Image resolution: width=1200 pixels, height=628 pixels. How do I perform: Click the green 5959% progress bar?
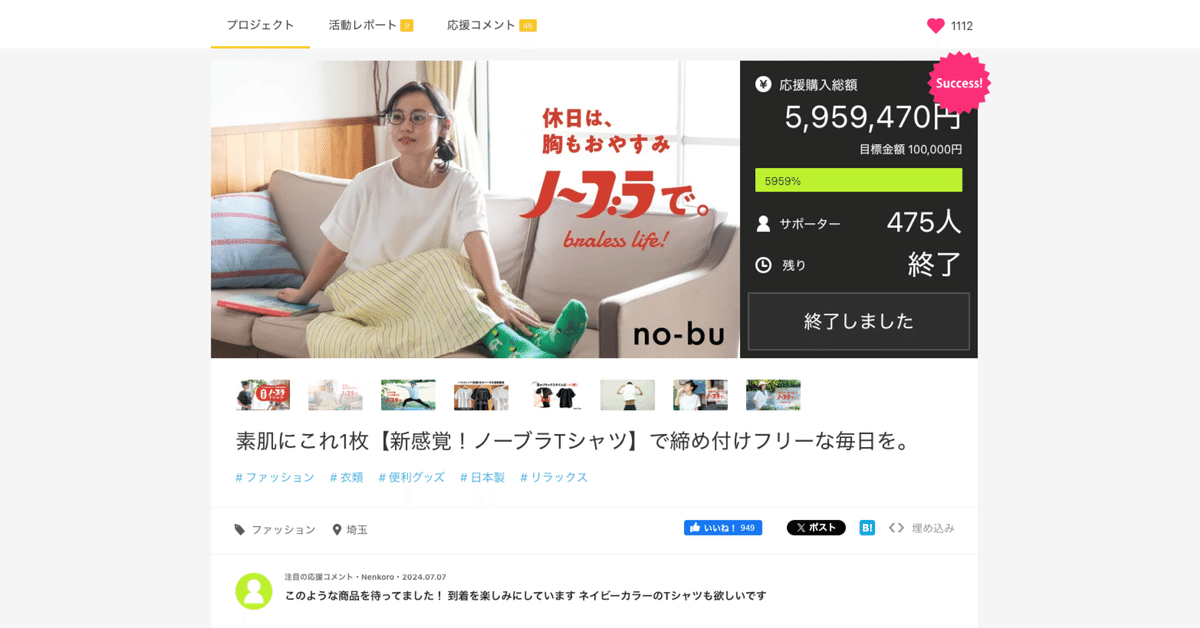click(858, 179)
